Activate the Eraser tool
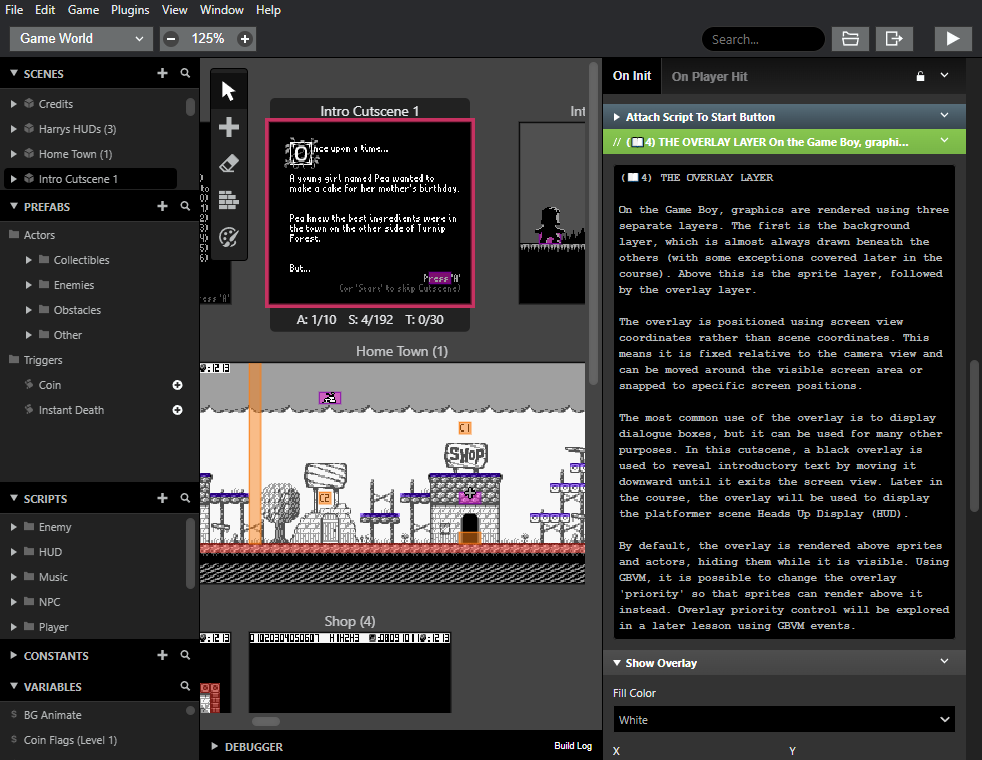The height and width of the screenshot is (760, 982). (x=229, y=164)
